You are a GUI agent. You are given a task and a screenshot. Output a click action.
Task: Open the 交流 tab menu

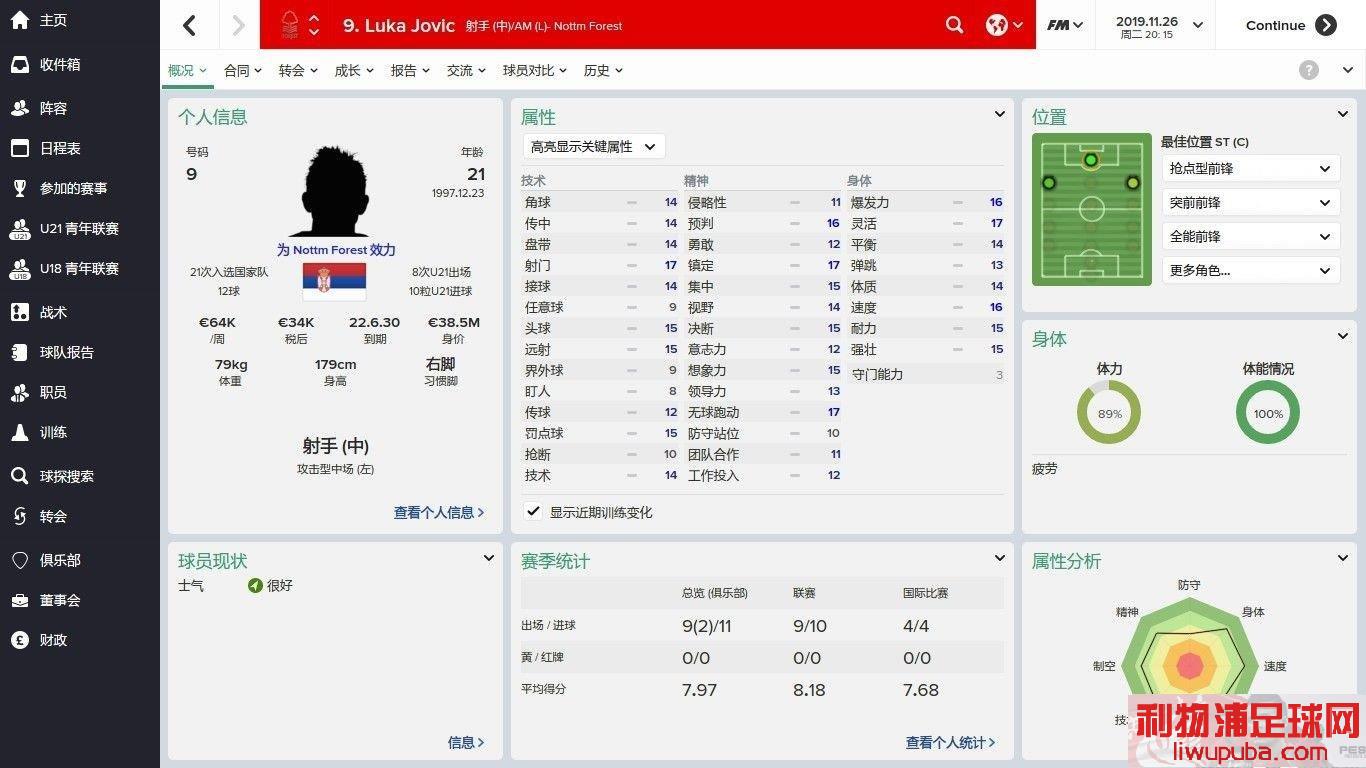(466, 70)
